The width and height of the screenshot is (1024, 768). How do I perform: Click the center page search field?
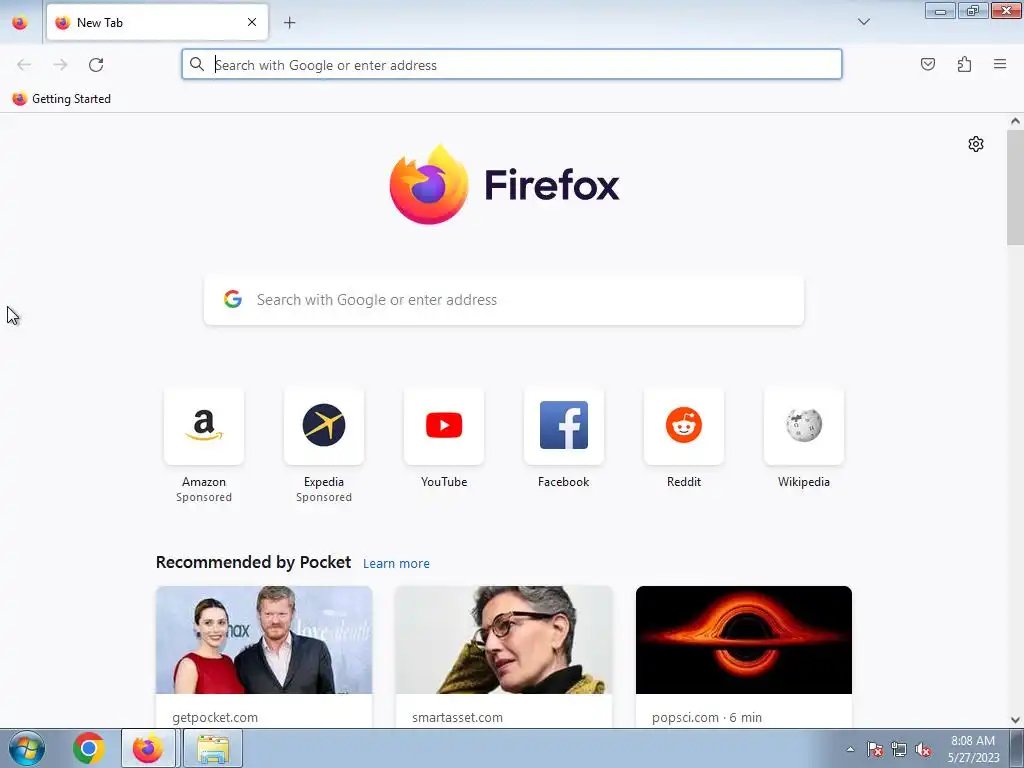tap(504, 300)
